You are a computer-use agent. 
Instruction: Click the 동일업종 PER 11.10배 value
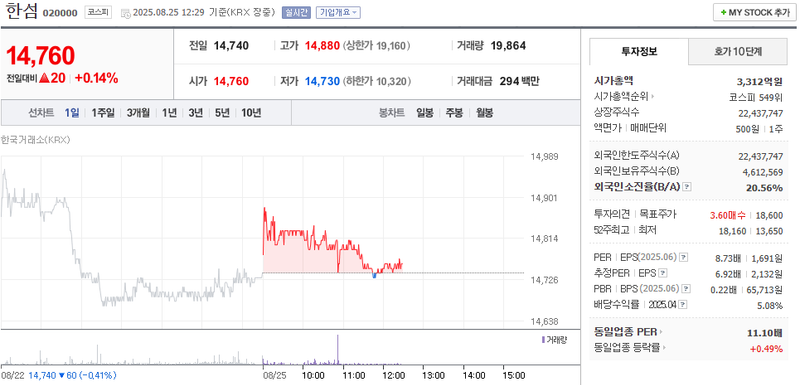[x=765, y=333]
